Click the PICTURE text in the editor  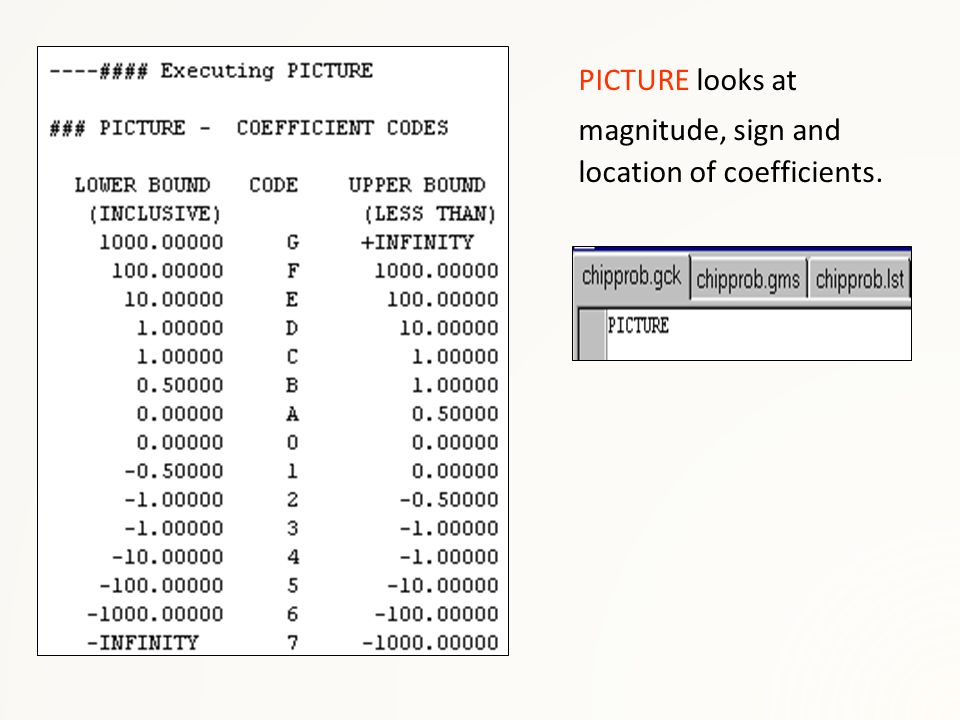point(638,325)
